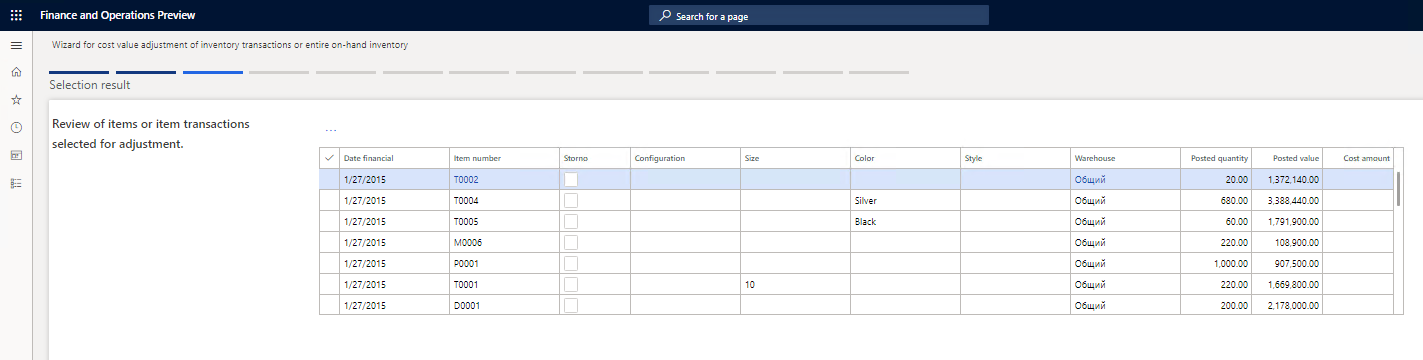
Task: Open Workspaces icon in sidebar
Action: pos(16,155)
